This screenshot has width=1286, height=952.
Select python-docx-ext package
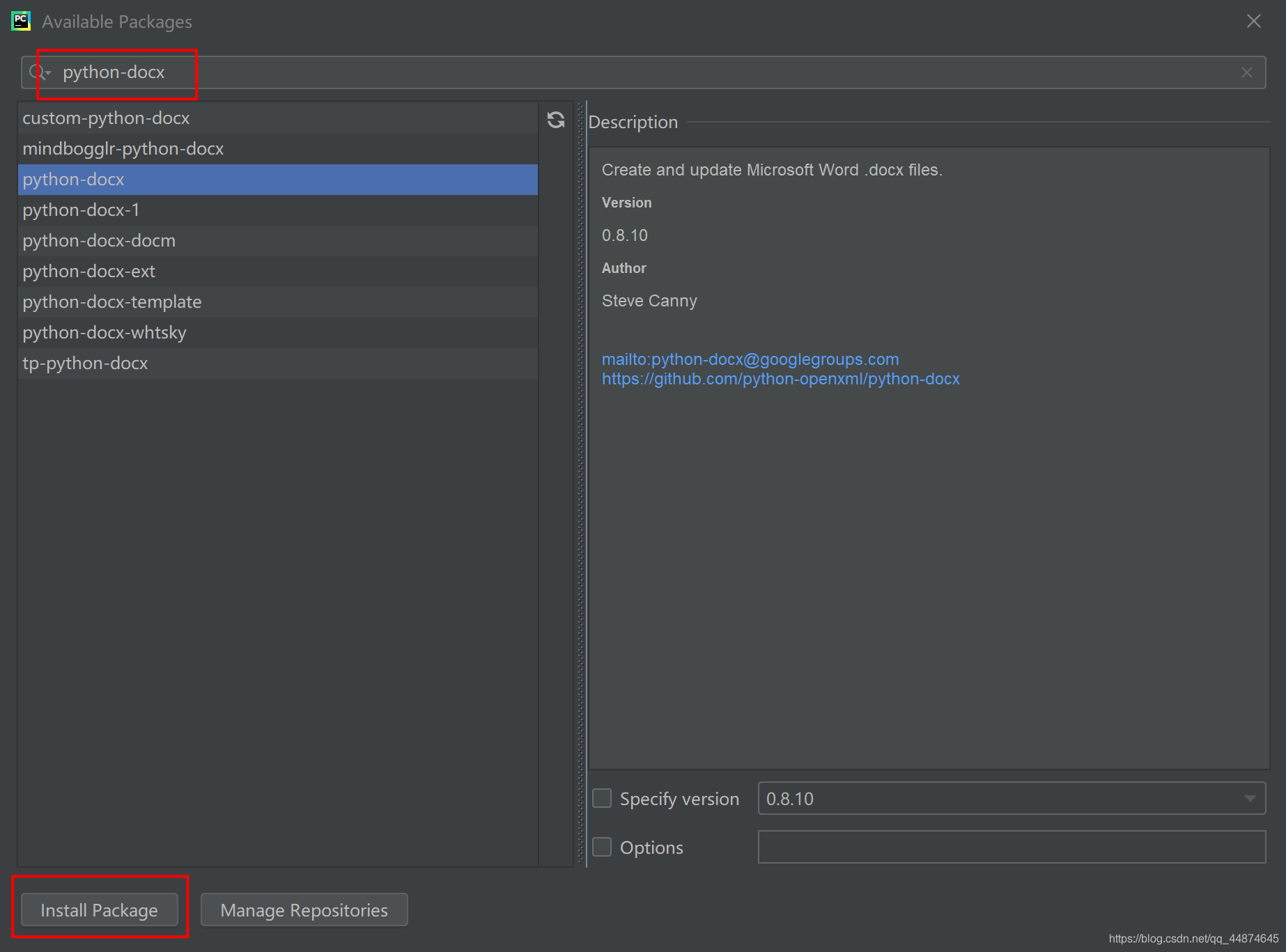(277, 272)
